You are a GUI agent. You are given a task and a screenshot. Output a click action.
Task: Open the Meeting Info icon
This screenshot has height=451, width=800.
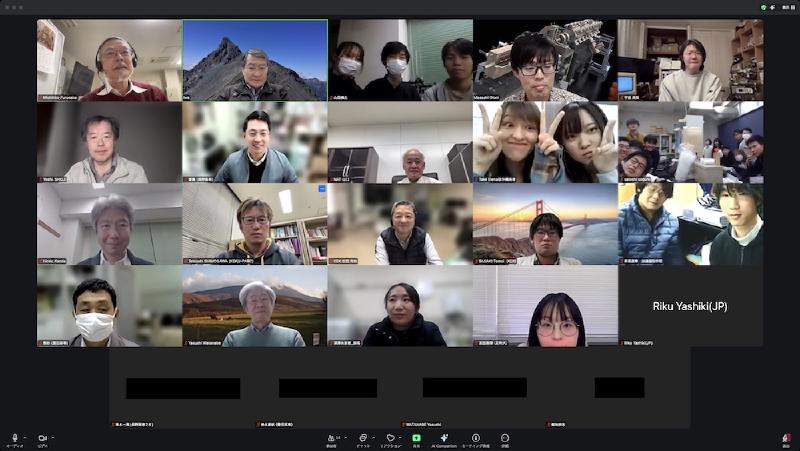click(x=476, y=439)
